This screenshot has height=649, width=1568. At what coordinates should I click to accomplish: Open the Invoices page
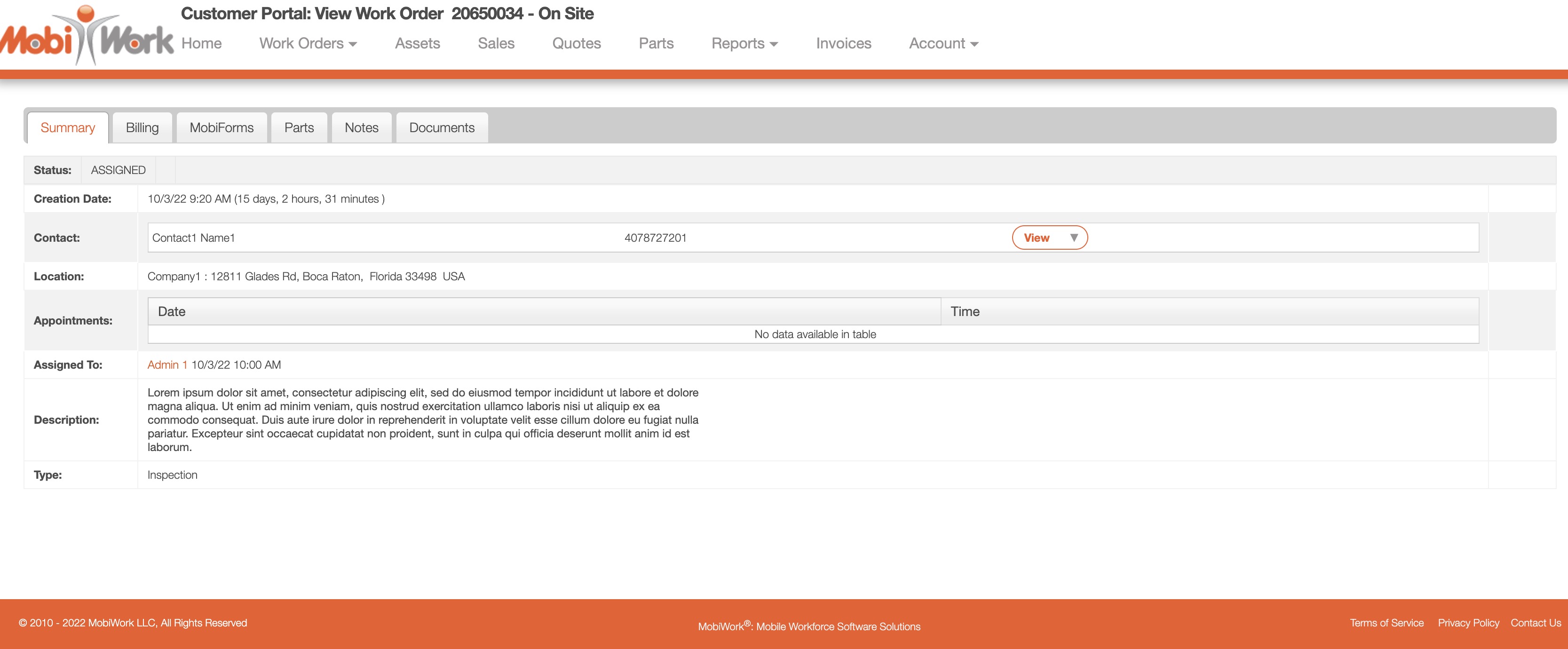pyautogui.click(x=843, y=43)
